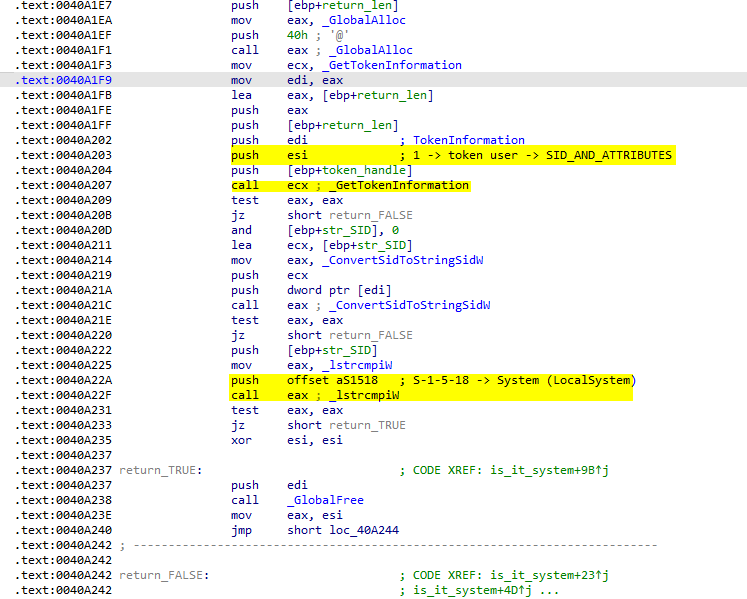
Task: Open the offset aS1518 string reference
Action: 329,380
